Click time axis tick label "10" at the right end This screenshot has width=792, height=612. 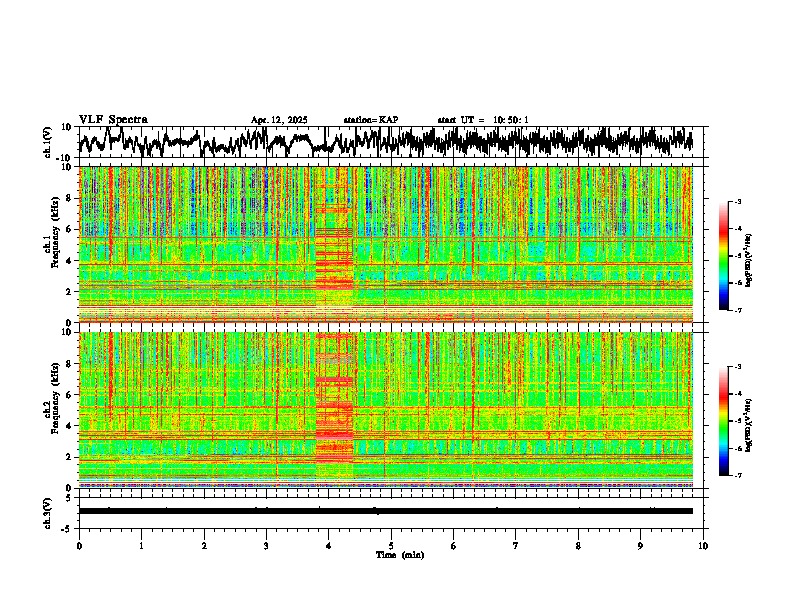703,546
